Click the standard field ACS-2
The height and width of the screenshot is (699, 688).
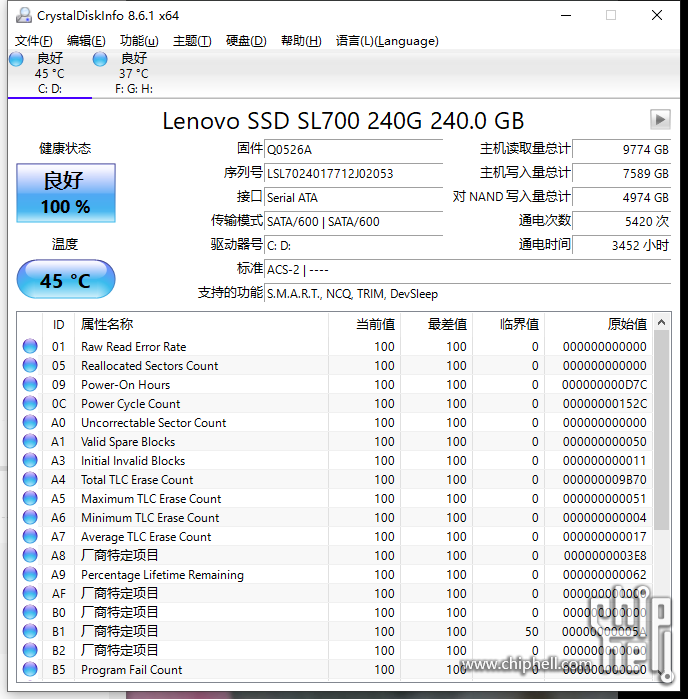468,270
